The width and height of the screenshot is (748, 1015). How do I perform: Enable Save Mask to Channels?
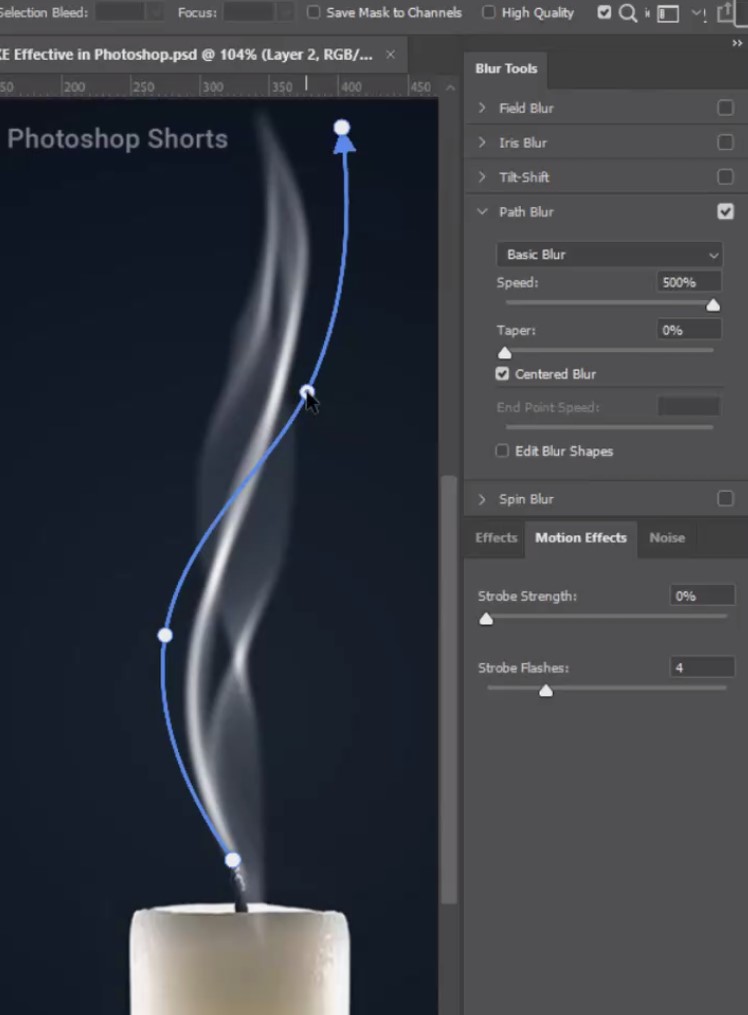313,12
